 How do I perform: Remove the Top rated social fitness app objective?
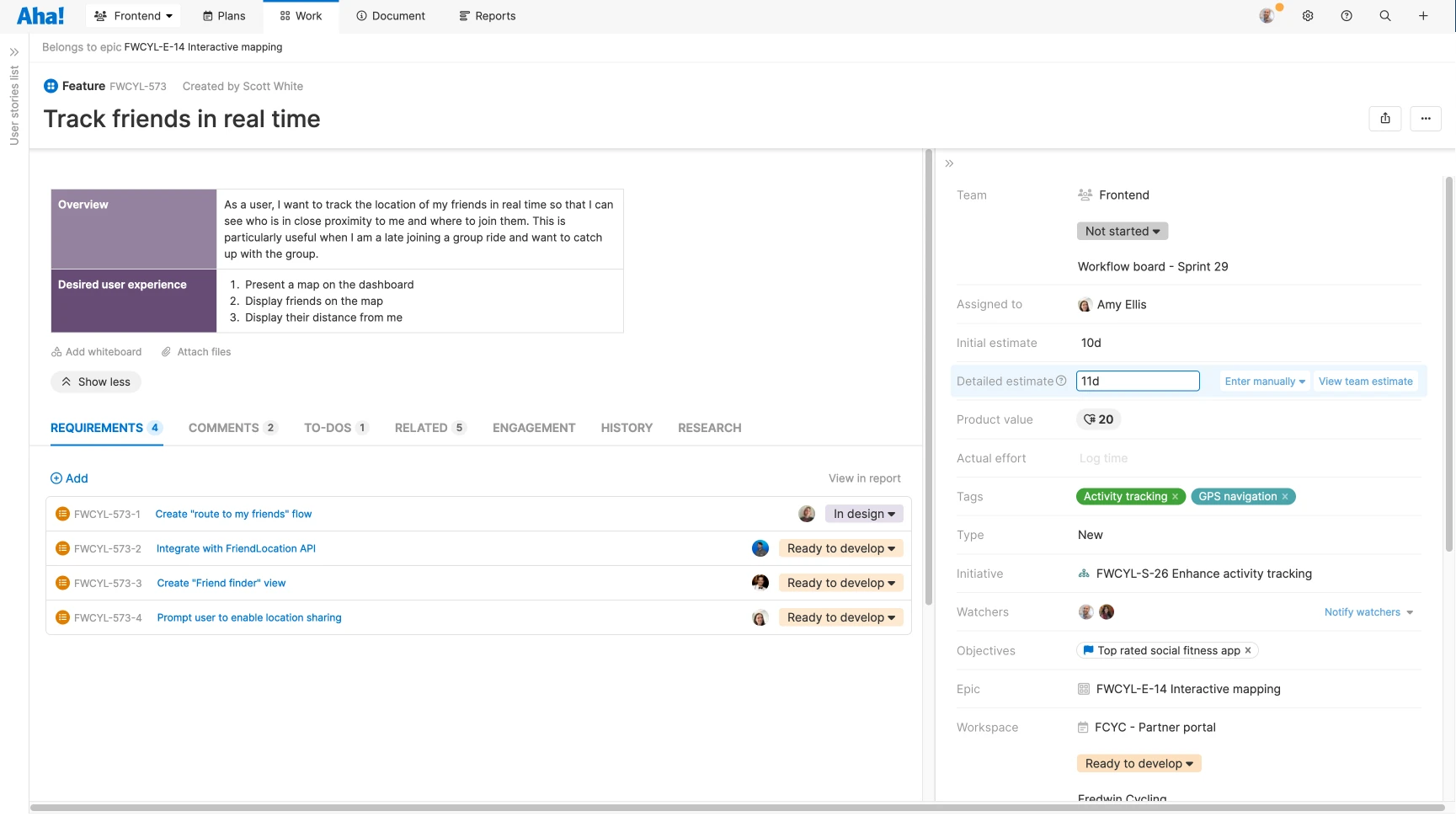tap(1248, 650)
